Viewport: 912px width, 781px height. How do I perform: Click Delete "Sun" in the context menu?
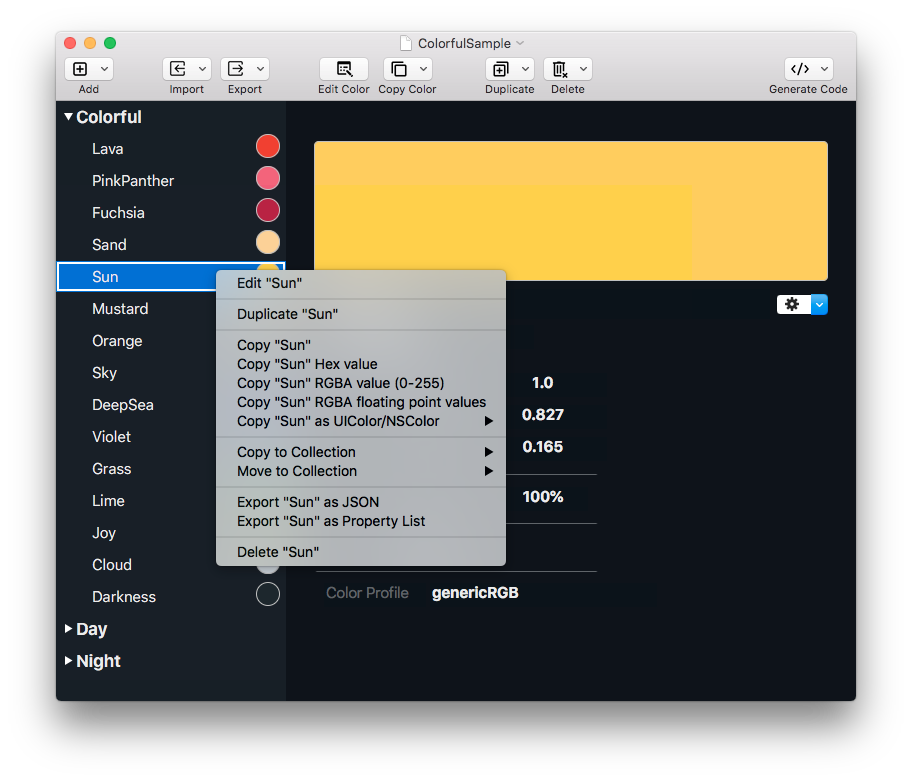click(279, 551)
